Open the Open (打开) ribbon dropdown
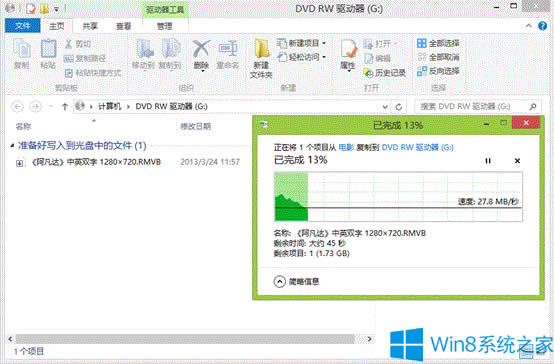Viewport: 554px width, 364px height. pos(381,44)
